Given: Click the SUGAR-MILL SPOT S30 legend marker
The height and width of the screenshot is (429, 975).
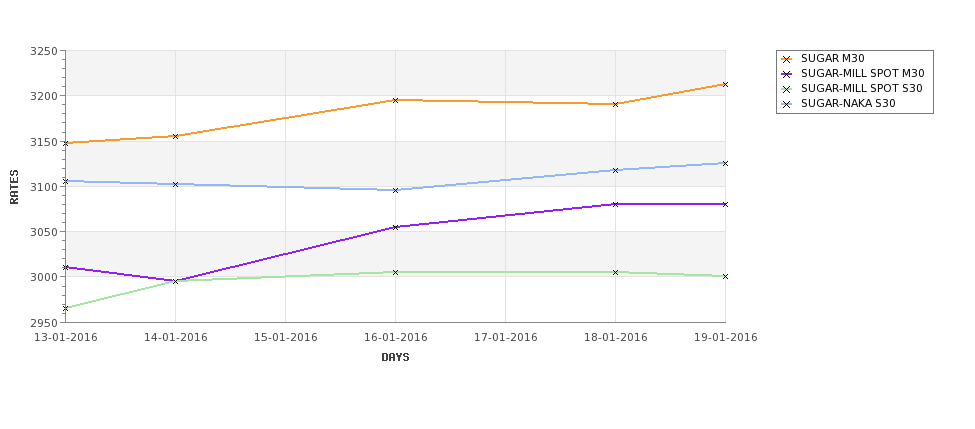Looking at the screenshot, I should [x=786, y=89].
